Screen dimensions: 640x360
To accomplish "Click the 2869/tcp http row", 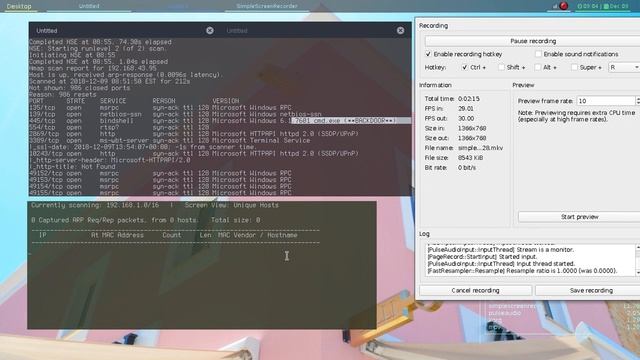I will [194, 133].
